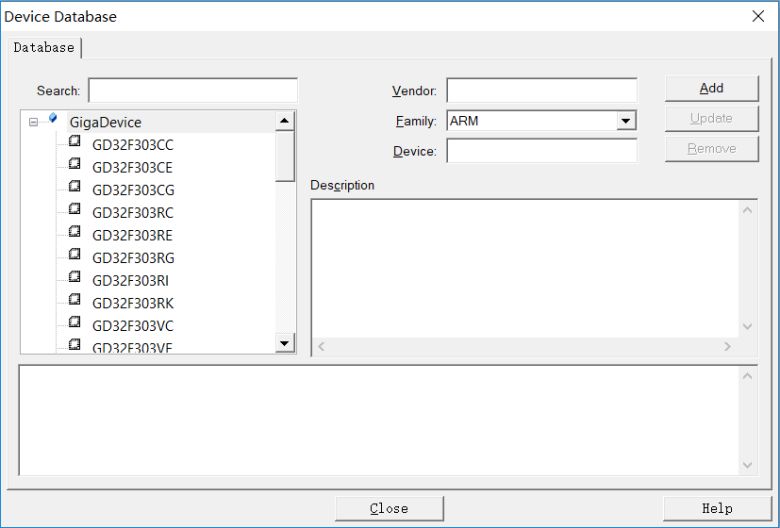Click the chip icon beside GD32F303CC
The image size is (780, 528).
coord(75,141)
